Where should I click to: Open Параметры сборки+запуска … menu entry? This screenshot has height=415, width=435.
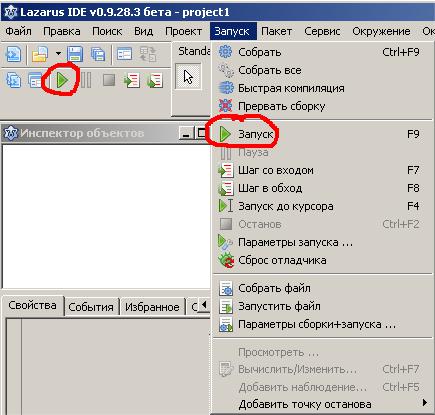coord(323,324)
